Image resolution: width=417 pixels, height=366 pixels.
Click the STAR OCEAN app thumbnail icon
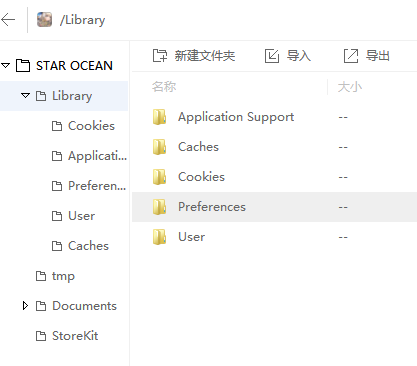tap(44, 20)
